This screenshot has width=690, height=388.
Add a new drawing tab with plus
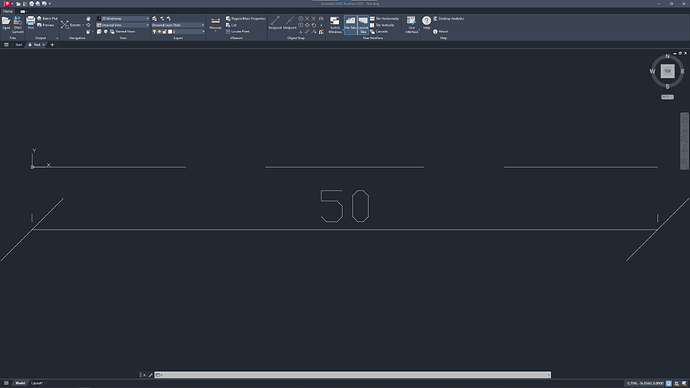[52, 45]
